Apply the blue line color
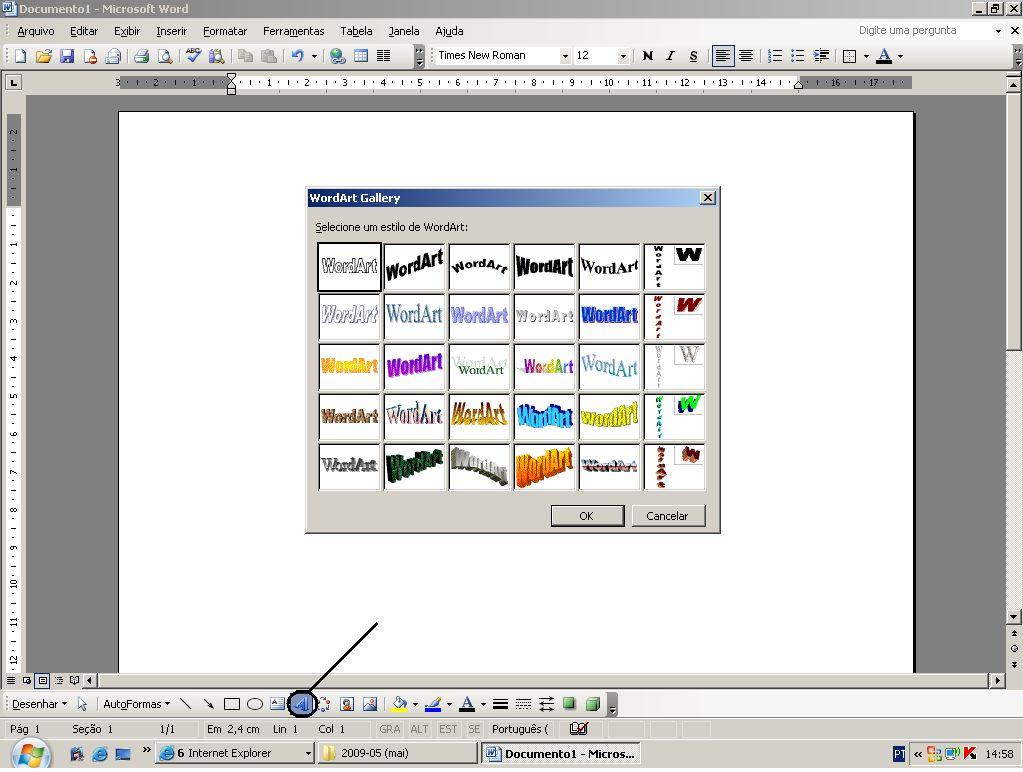This screenshot has height=772, width=1023. (x=433, y=704)
